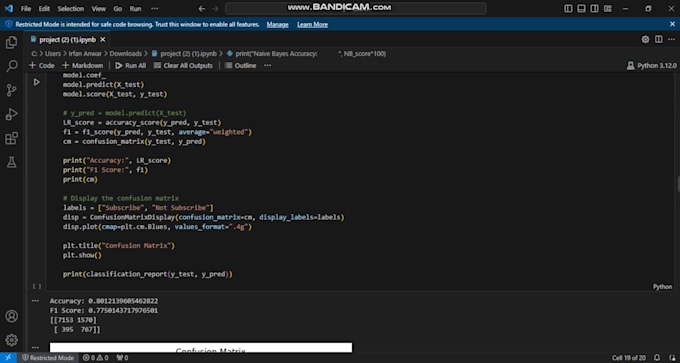Click the notebook toolbar overflow ellipsis
This screenshot has height=363, width=680.
[x=268, y=65]
